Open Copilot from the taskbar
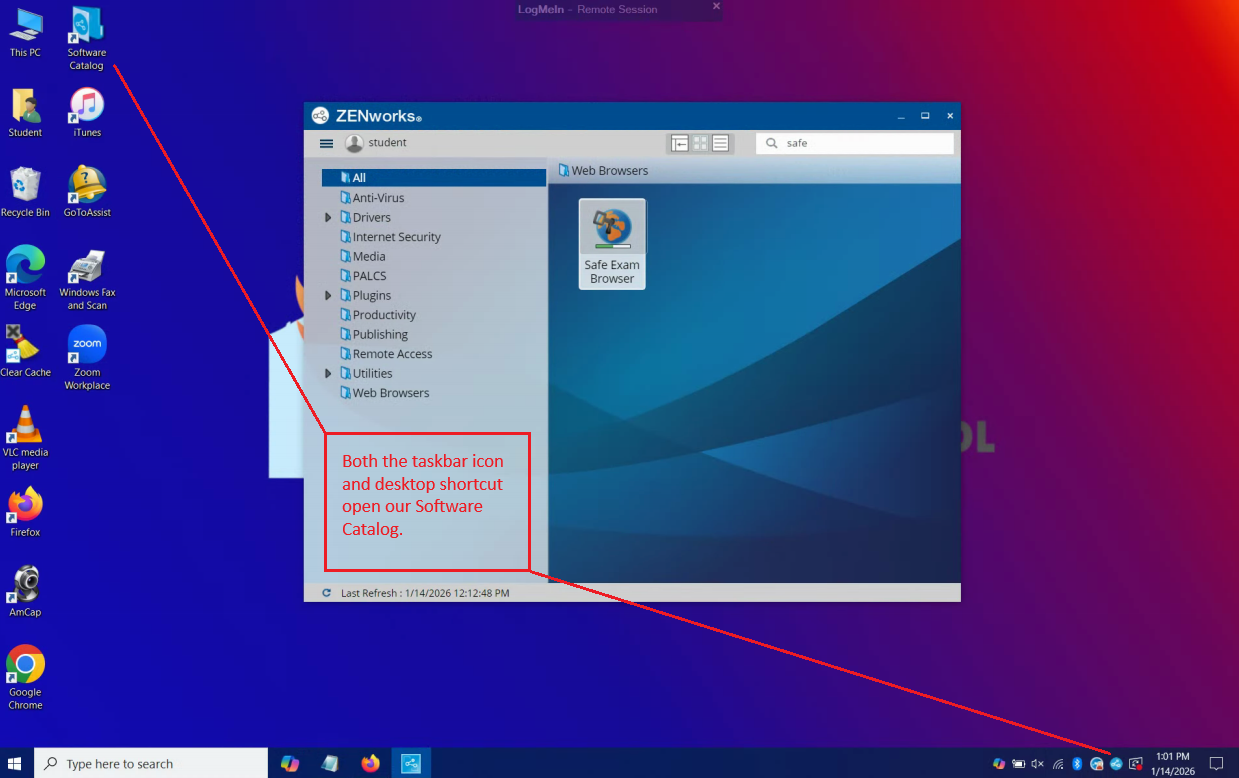The image size is (1239, 778). click(290, 764)
